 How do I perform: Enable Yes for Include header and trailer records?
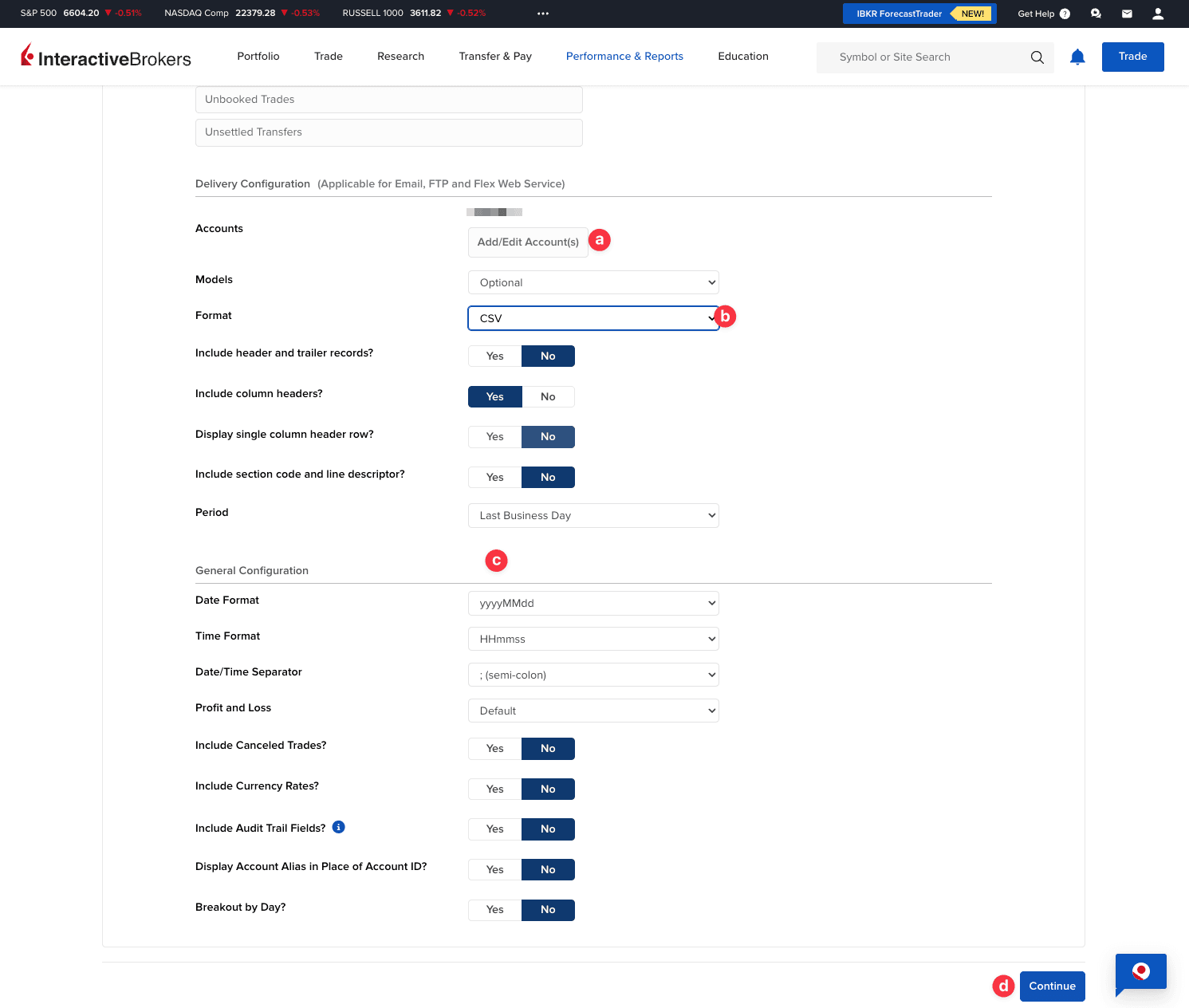pyautogui.click(x=494, y=356)
